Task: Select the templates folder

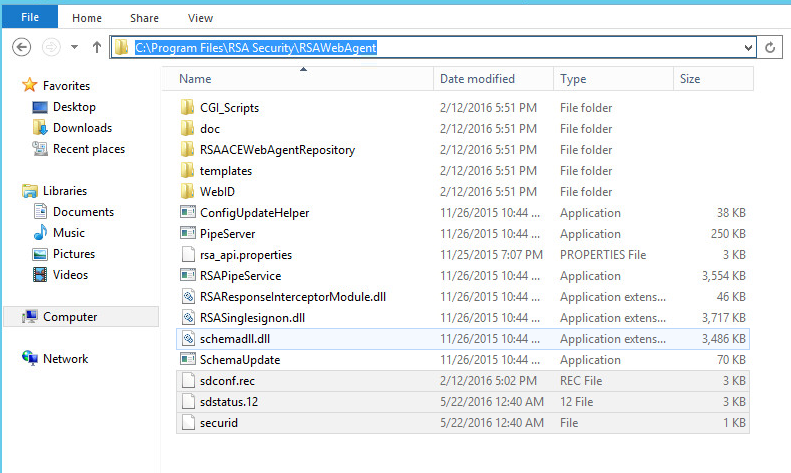Action: pos(463,171)
